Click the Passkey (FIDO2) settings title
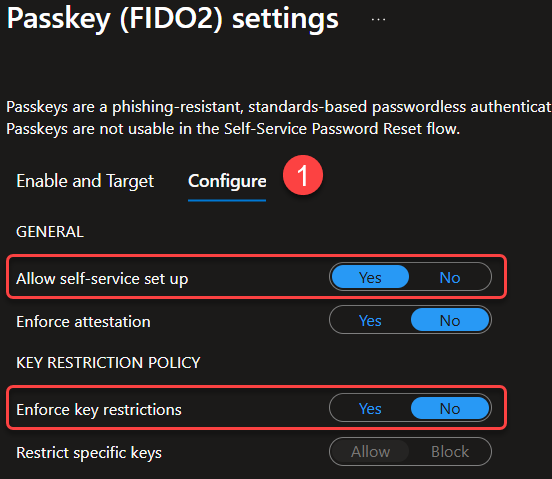 point(172,18)
